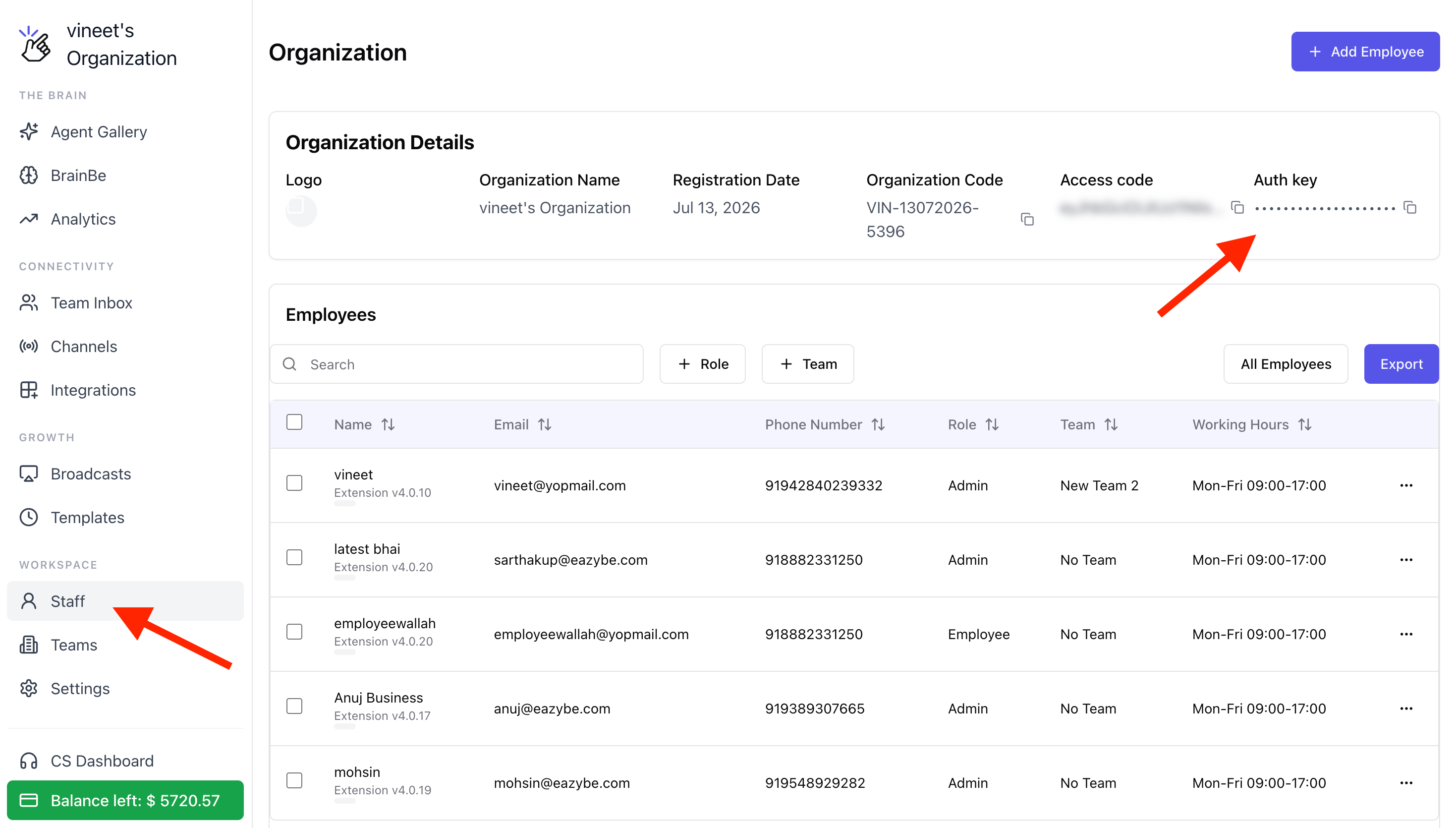1456x828 pixels.
Task: Copy the Auth key
Action: point(1410,208)
